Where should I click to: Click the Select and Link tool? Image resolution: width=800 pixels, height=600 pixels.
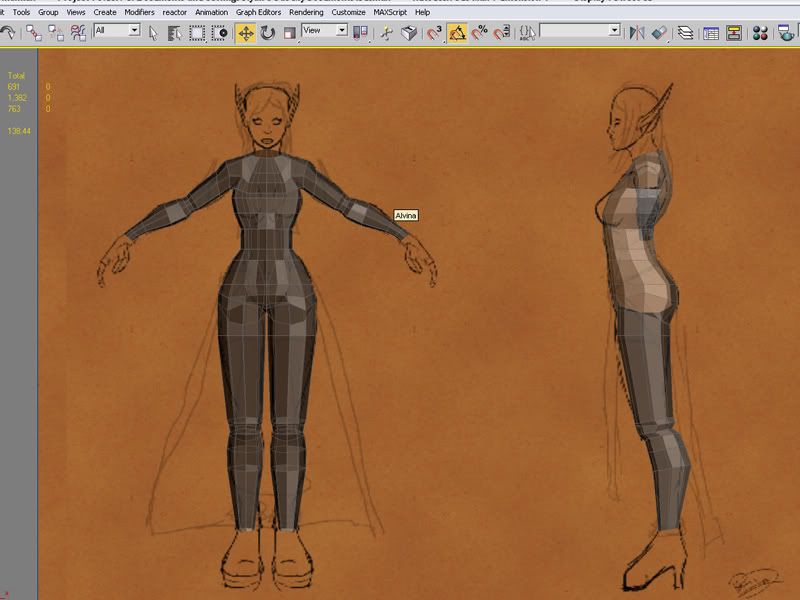33,32
